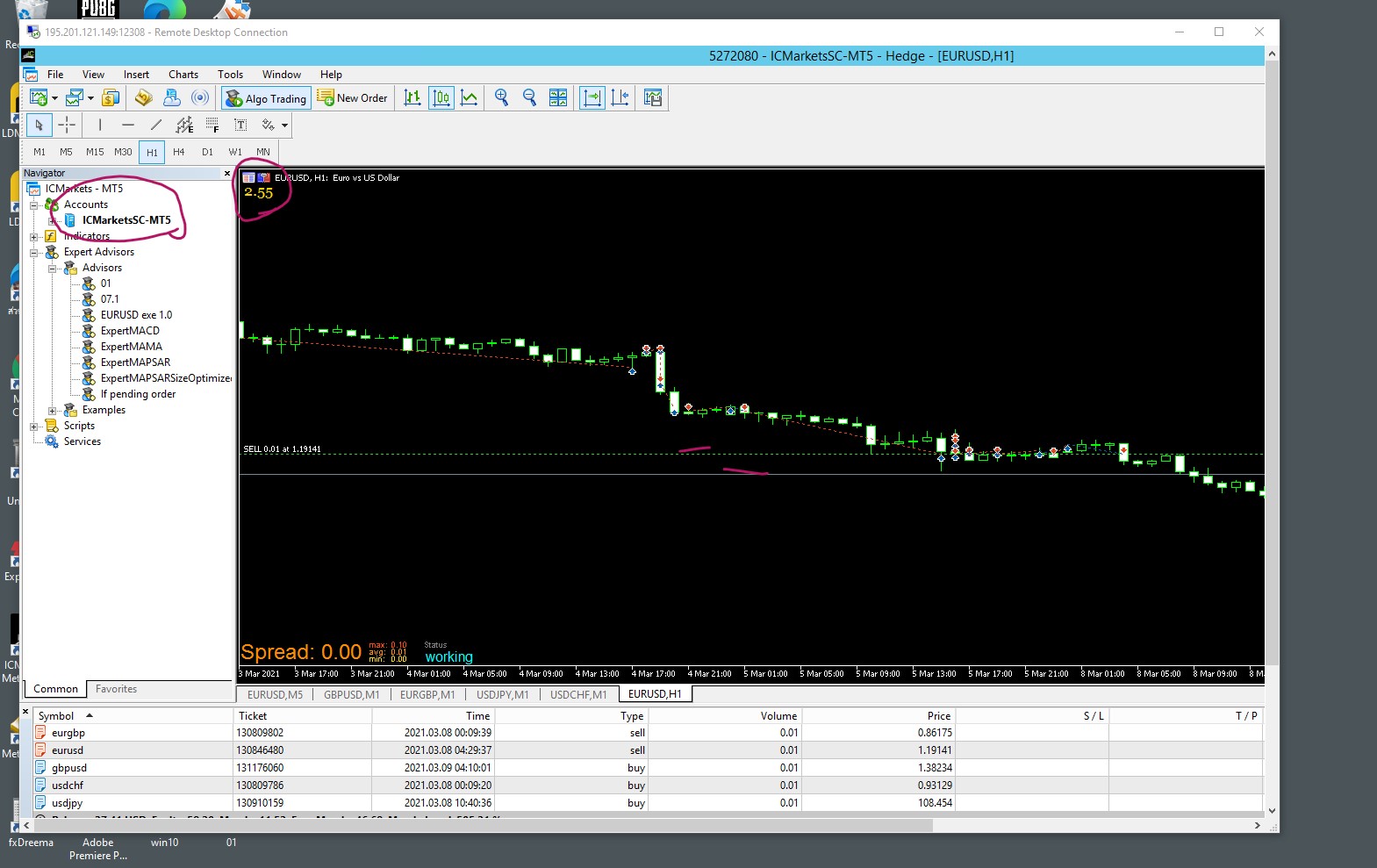Open the objects tool dropdown arrow
The height and width of the screenshot is (868, 1377).
click(284, 126)
